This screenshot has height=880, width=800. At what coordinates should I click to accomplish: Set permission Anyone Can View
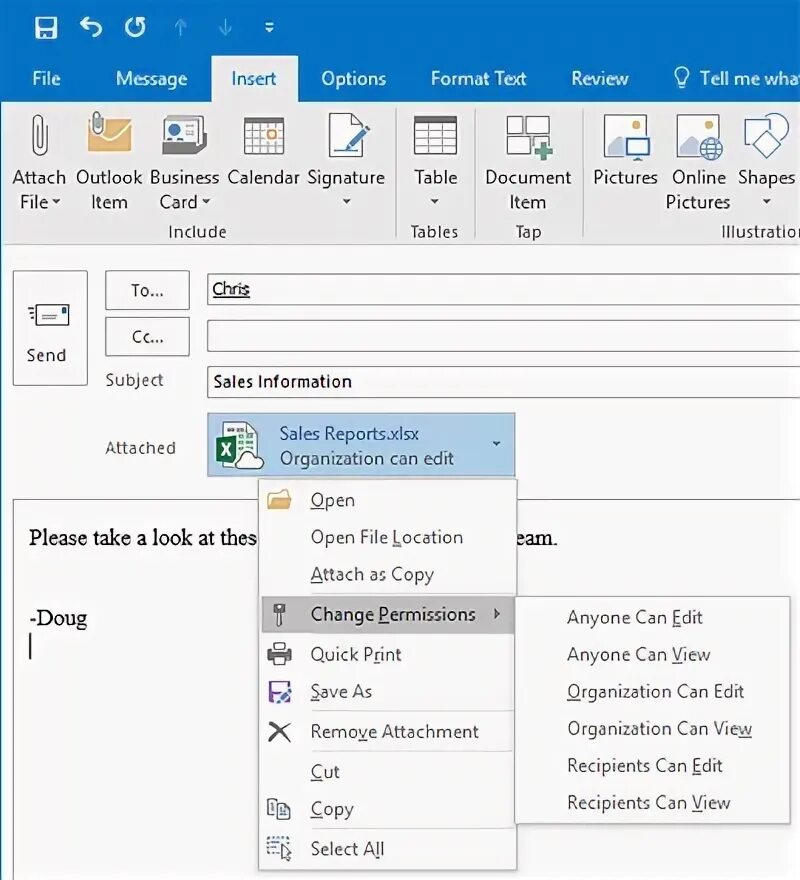652,655
